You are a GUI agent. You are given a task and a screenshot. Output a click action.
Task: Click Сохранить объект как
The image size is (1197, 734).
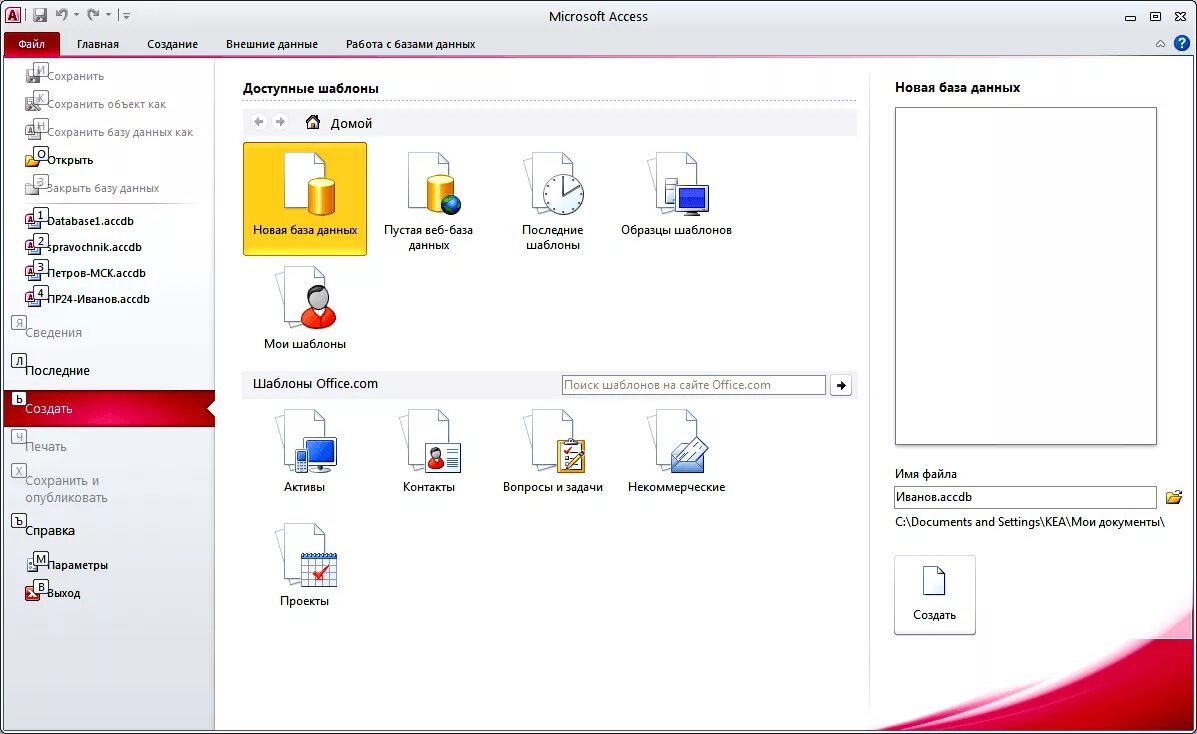coord(108,104)
